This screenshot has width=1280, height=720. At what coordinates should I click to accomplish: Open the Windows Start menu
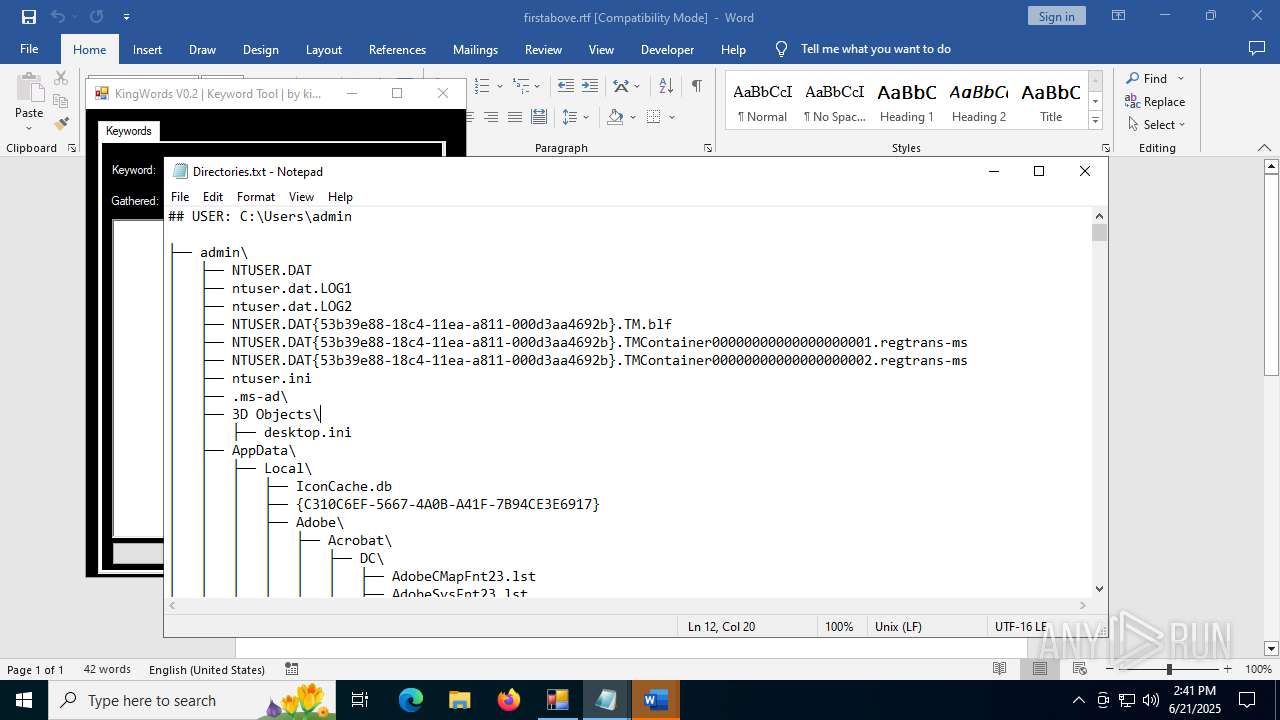(24, 700)
